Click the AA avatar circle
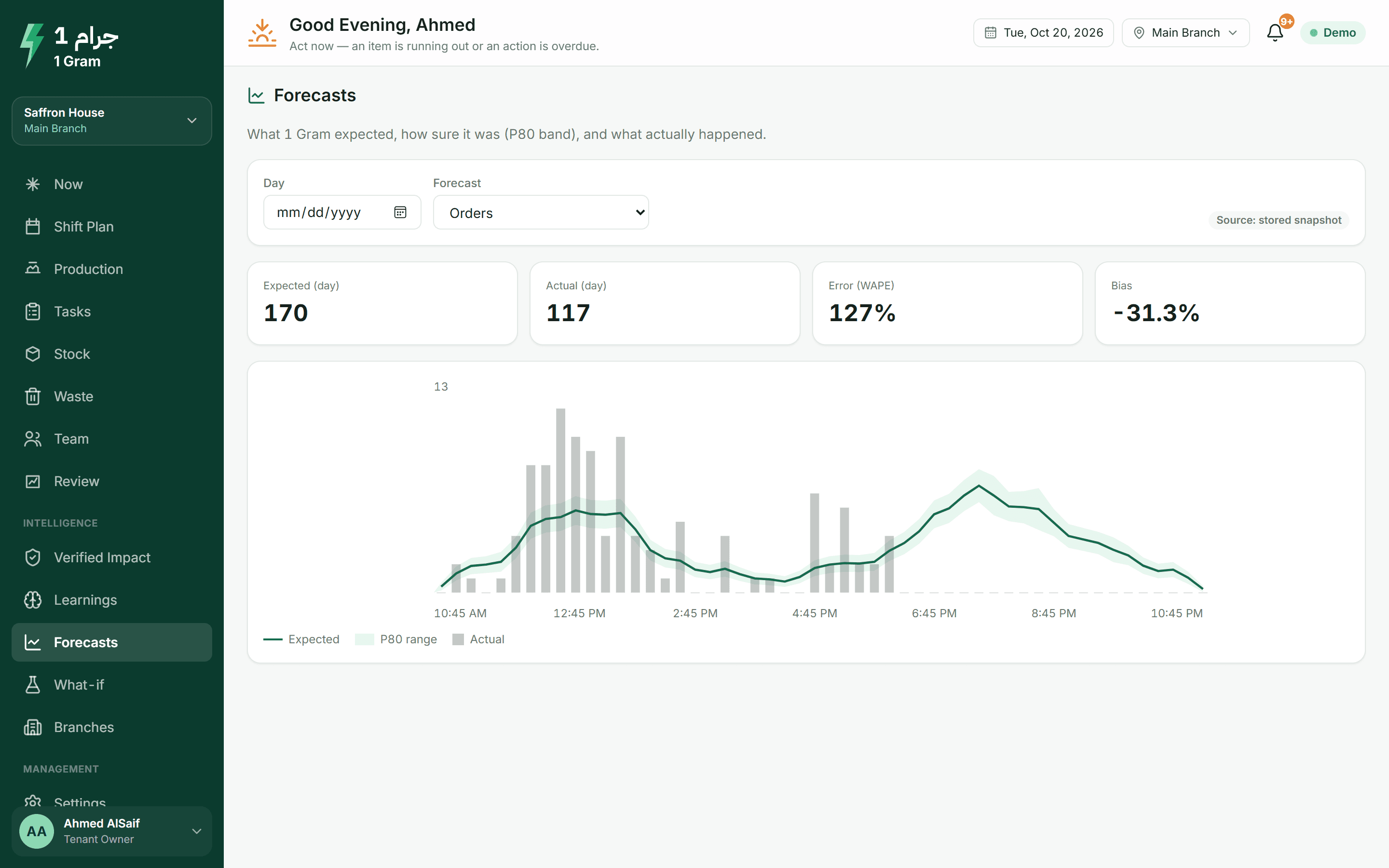Viewport: 1389px width, 868px height. tap(37, 831)
